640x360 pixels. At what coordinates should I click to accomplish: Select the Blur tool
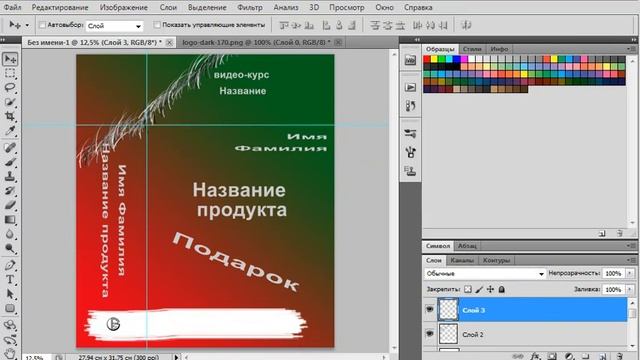pyautogui.click(x=10, y=234)
